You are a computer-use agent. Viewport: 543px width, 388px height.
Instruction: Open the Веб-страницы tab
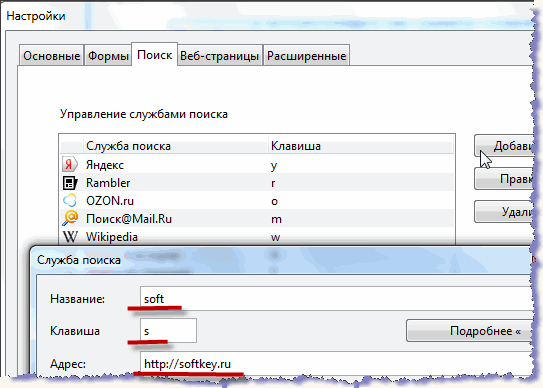(220, 55)
